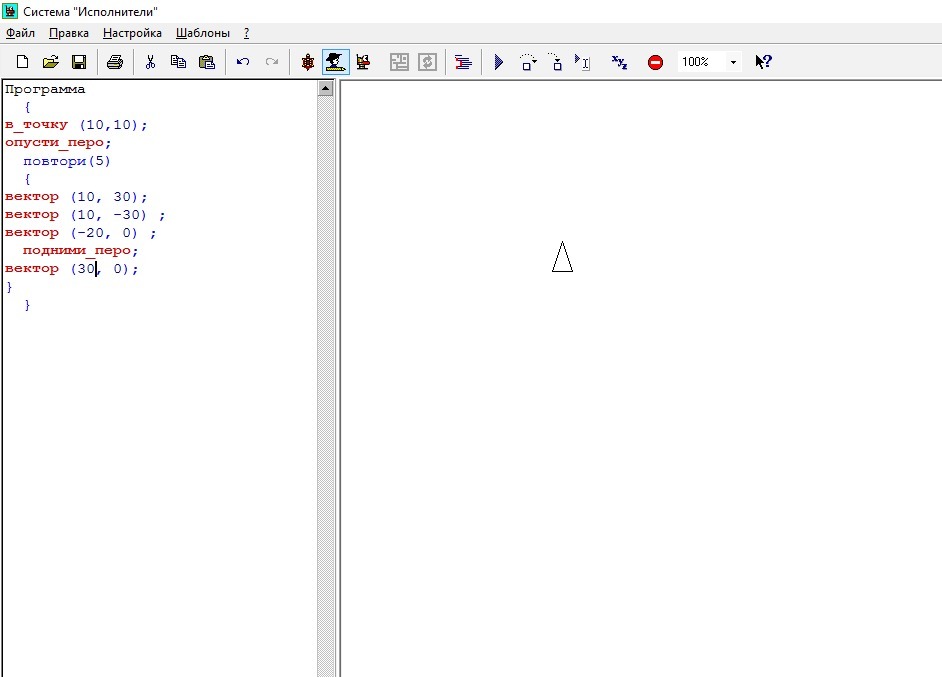Screen dimensions: 942x677
Task: Open the variables watch xyz icon
Action: (619, 62)
